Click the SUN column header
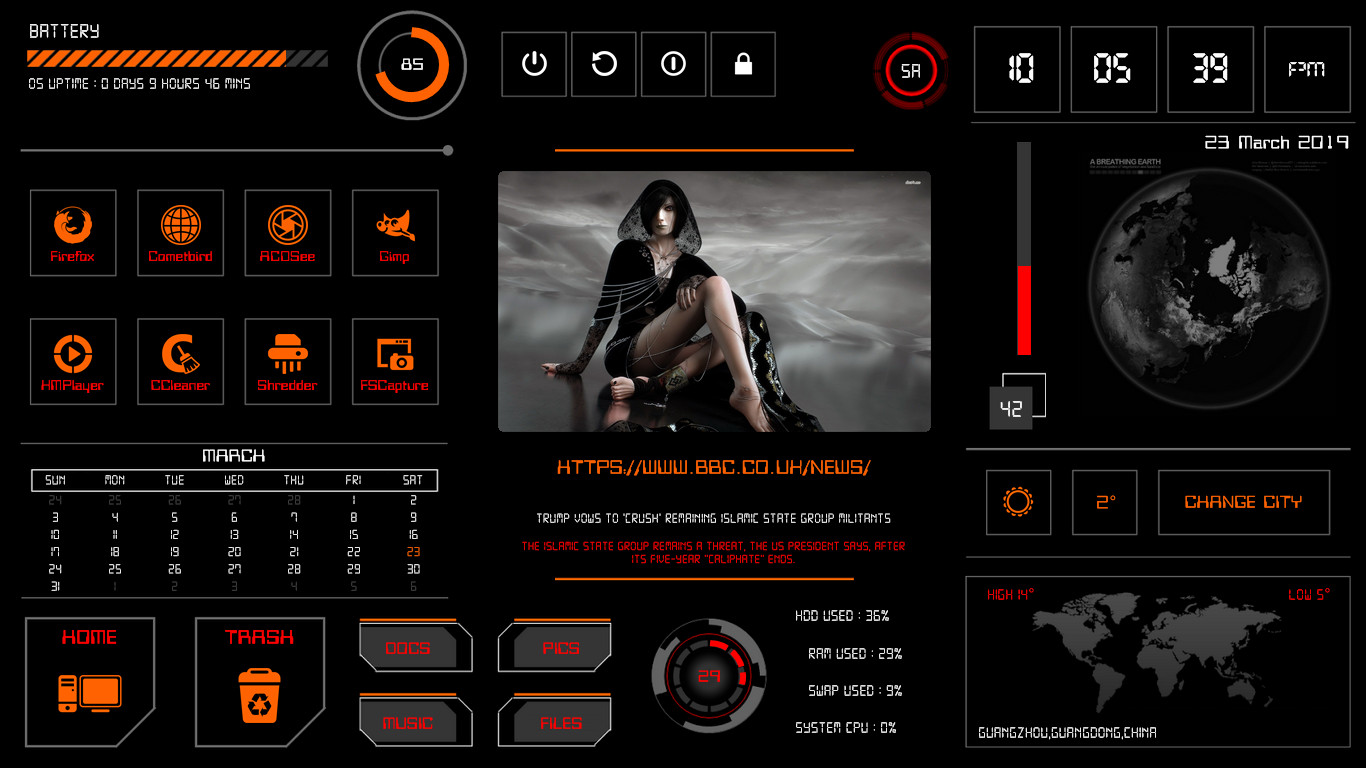The width and height of the screenshot is (1366, 768). [x=55, y=480]
